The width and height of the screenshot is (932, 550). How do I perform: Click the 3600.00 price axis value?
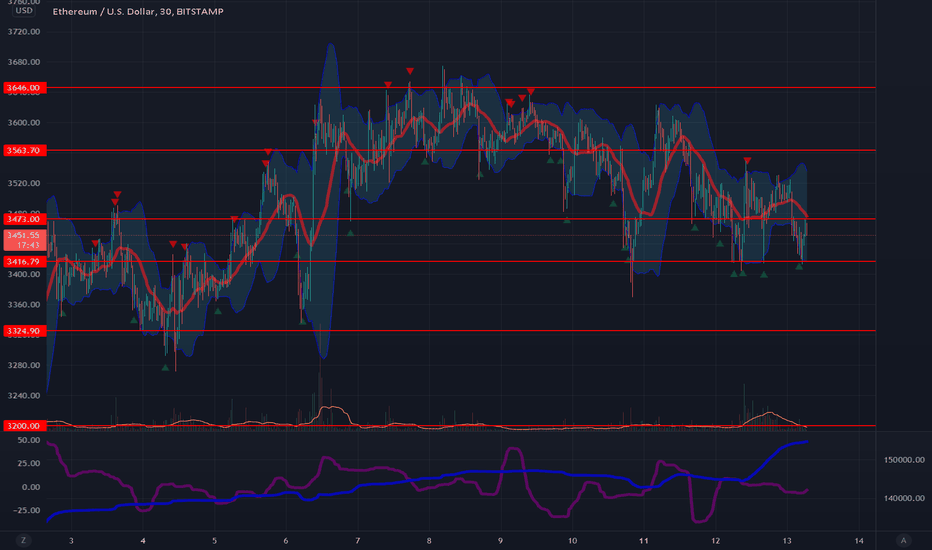click(x=24, y=122)
